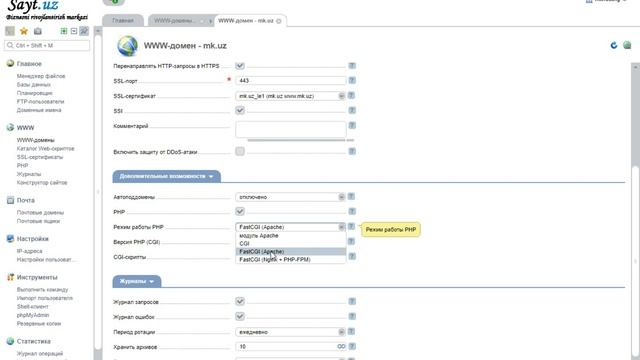The width and height of the screenshot is (640, 360).
Task: Open SSL-сертификаты in sidebar
Action: coord(40,157)
